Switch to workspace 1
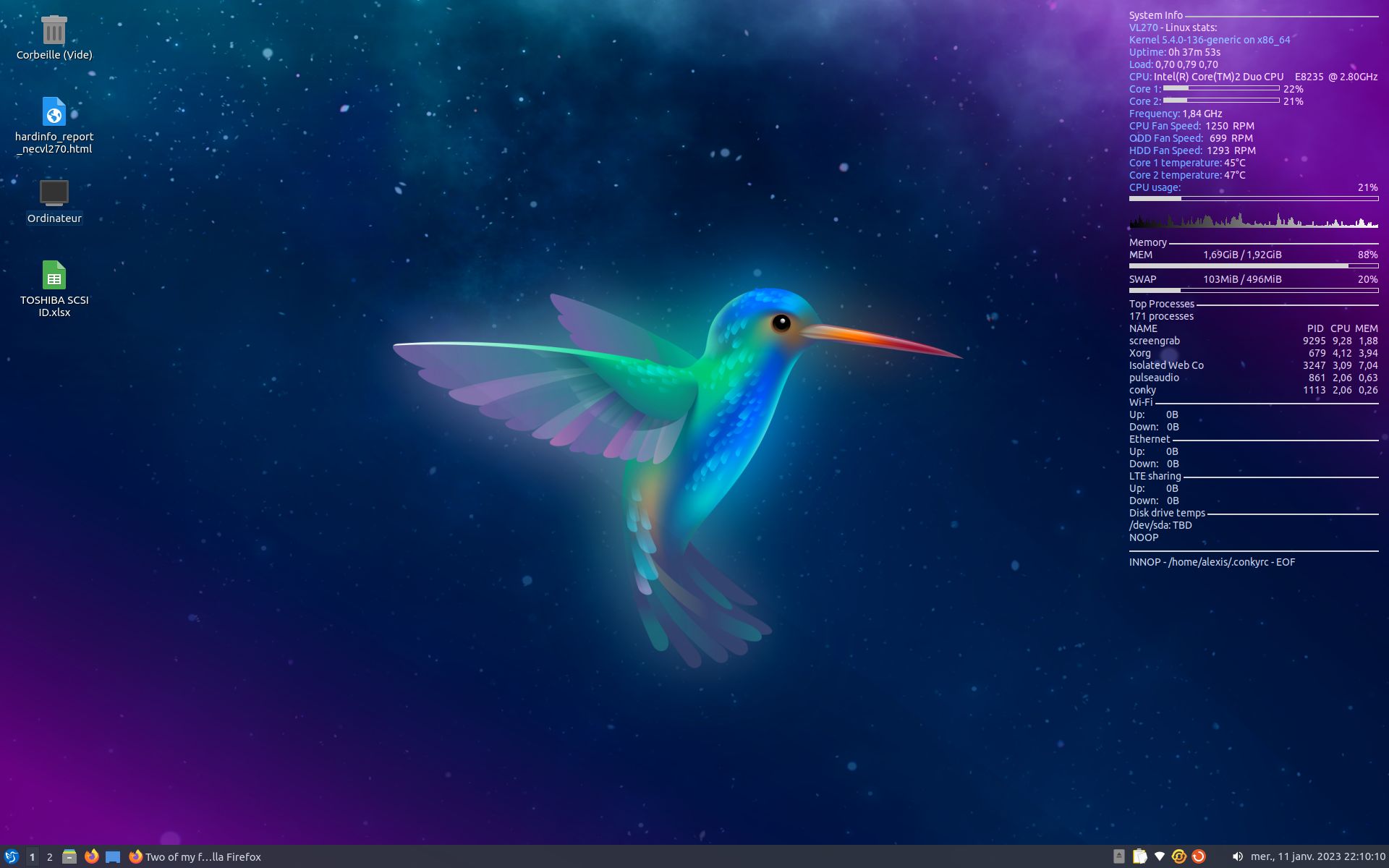 [x=32, y=856]
